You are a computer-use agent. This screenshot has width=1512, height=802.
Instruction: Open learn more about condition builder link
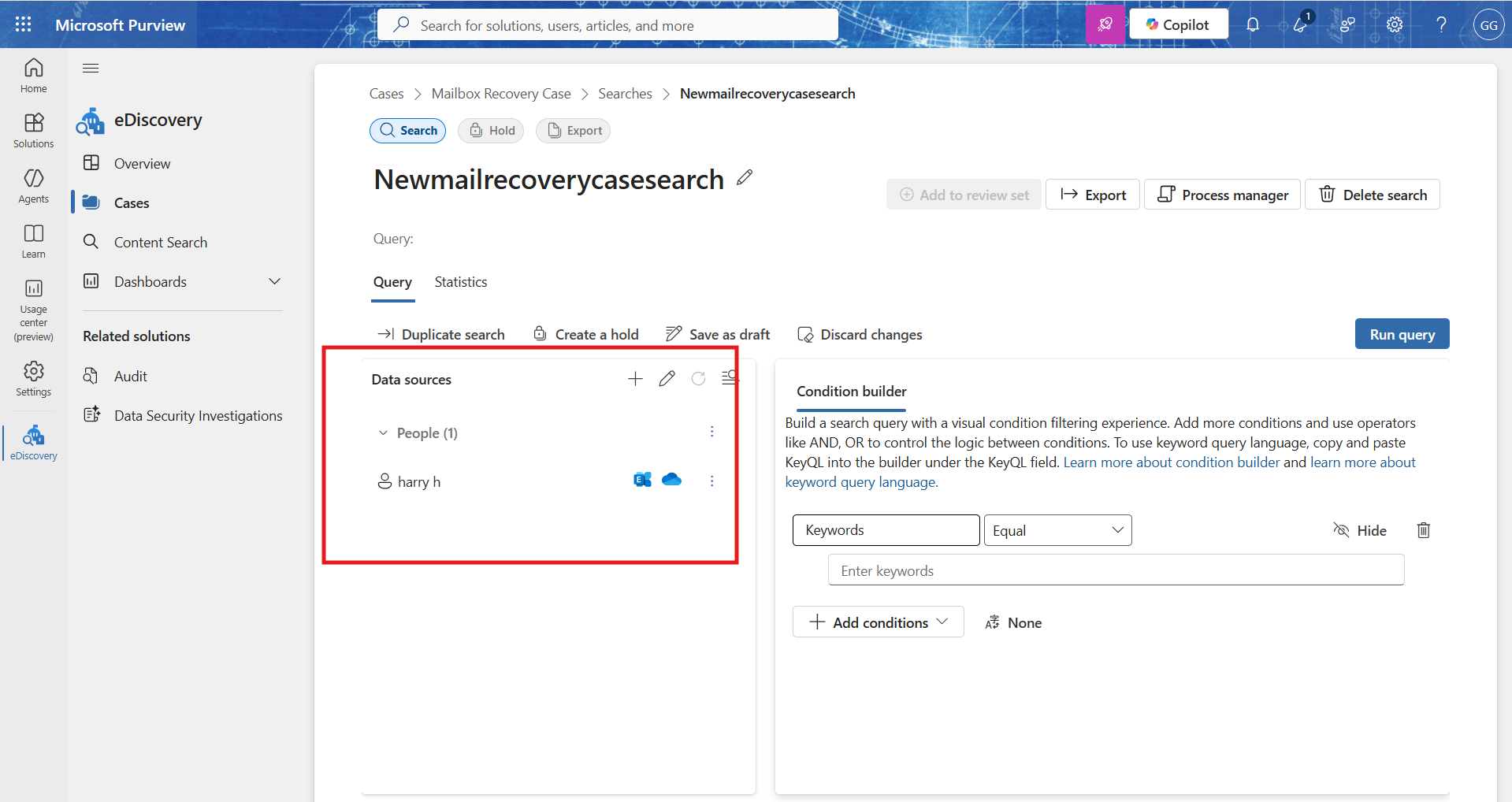[1171, 462]
